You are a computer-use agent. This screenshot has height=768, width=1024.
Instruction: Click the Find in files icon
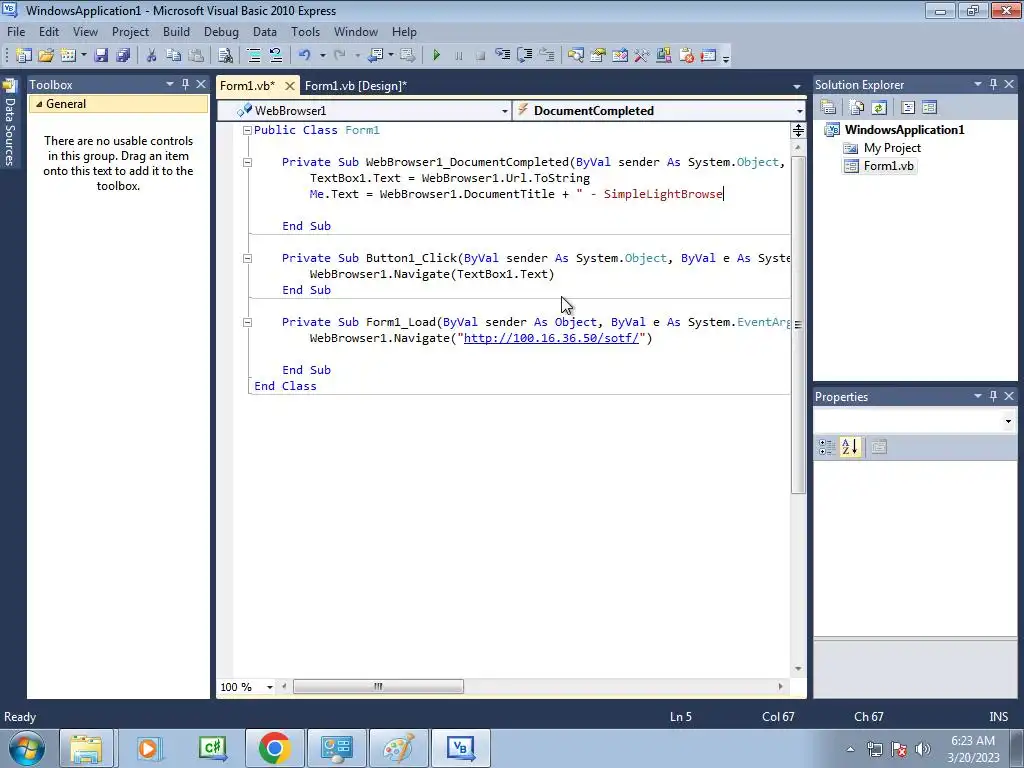(x=225, y=56)
